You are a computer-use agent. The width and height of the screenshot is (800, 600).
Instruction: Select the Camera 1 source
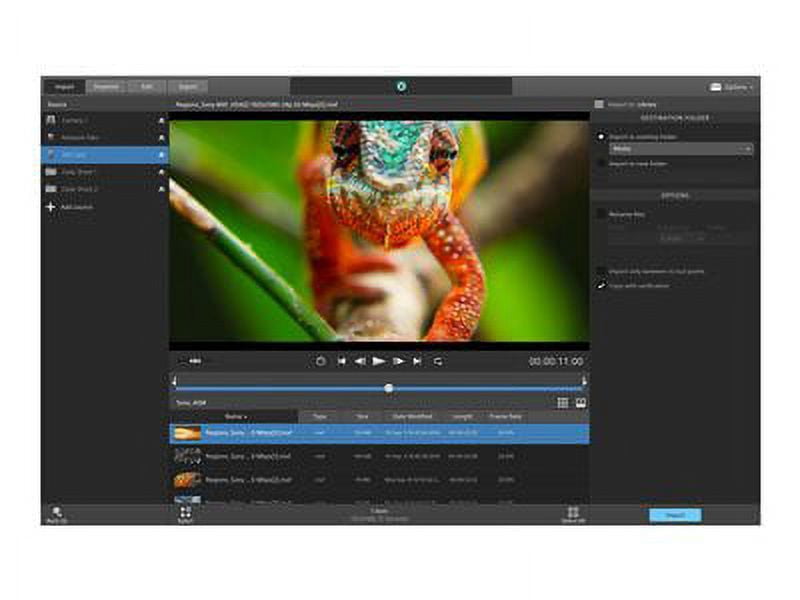tap(105, 120)
